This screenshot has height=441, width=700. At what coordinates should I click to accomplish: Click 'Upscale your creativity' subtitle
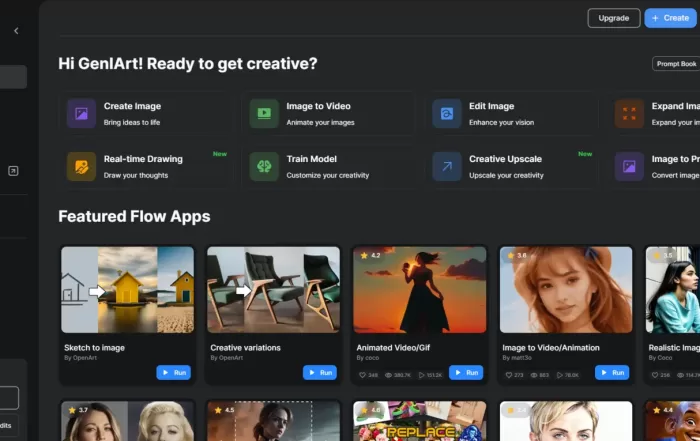click(506, 175)
